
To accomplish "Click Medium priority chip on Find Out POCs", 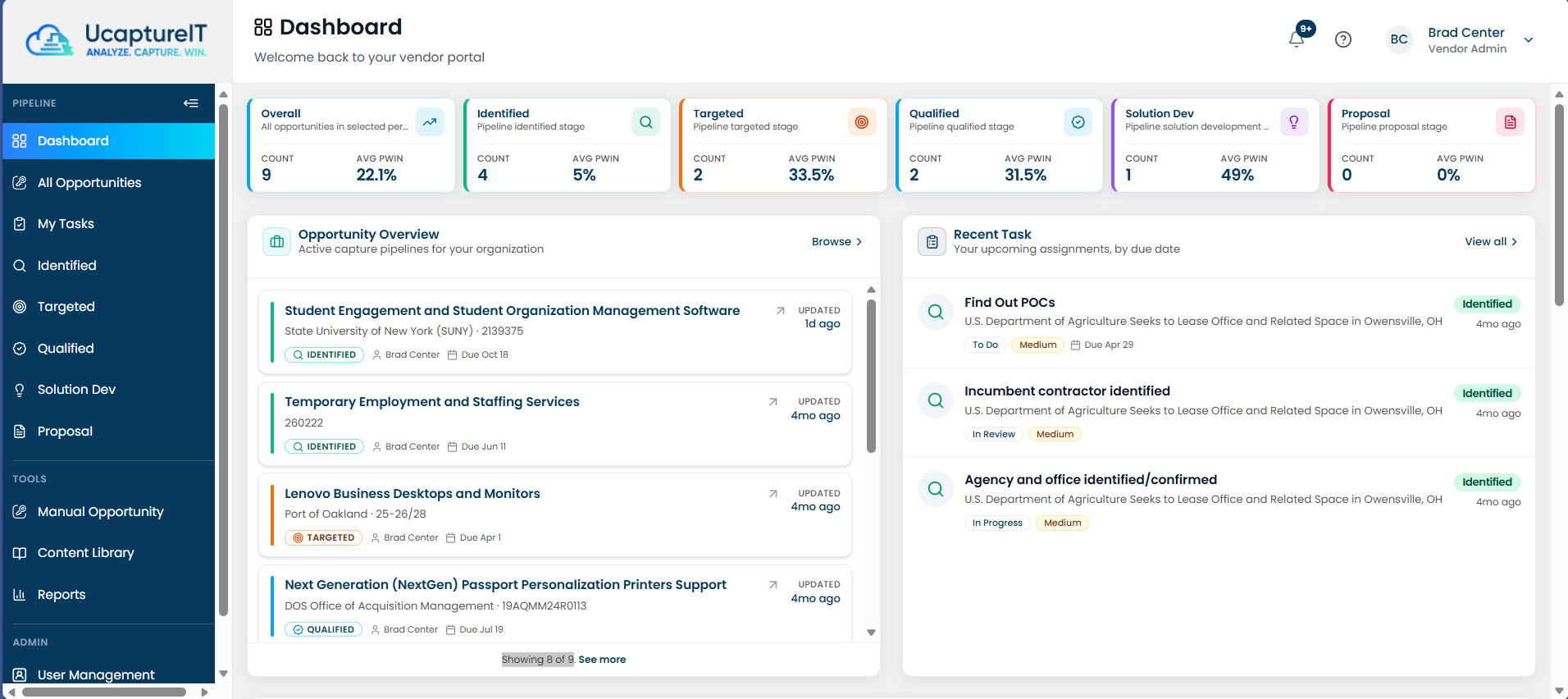I will point(1037,345).
